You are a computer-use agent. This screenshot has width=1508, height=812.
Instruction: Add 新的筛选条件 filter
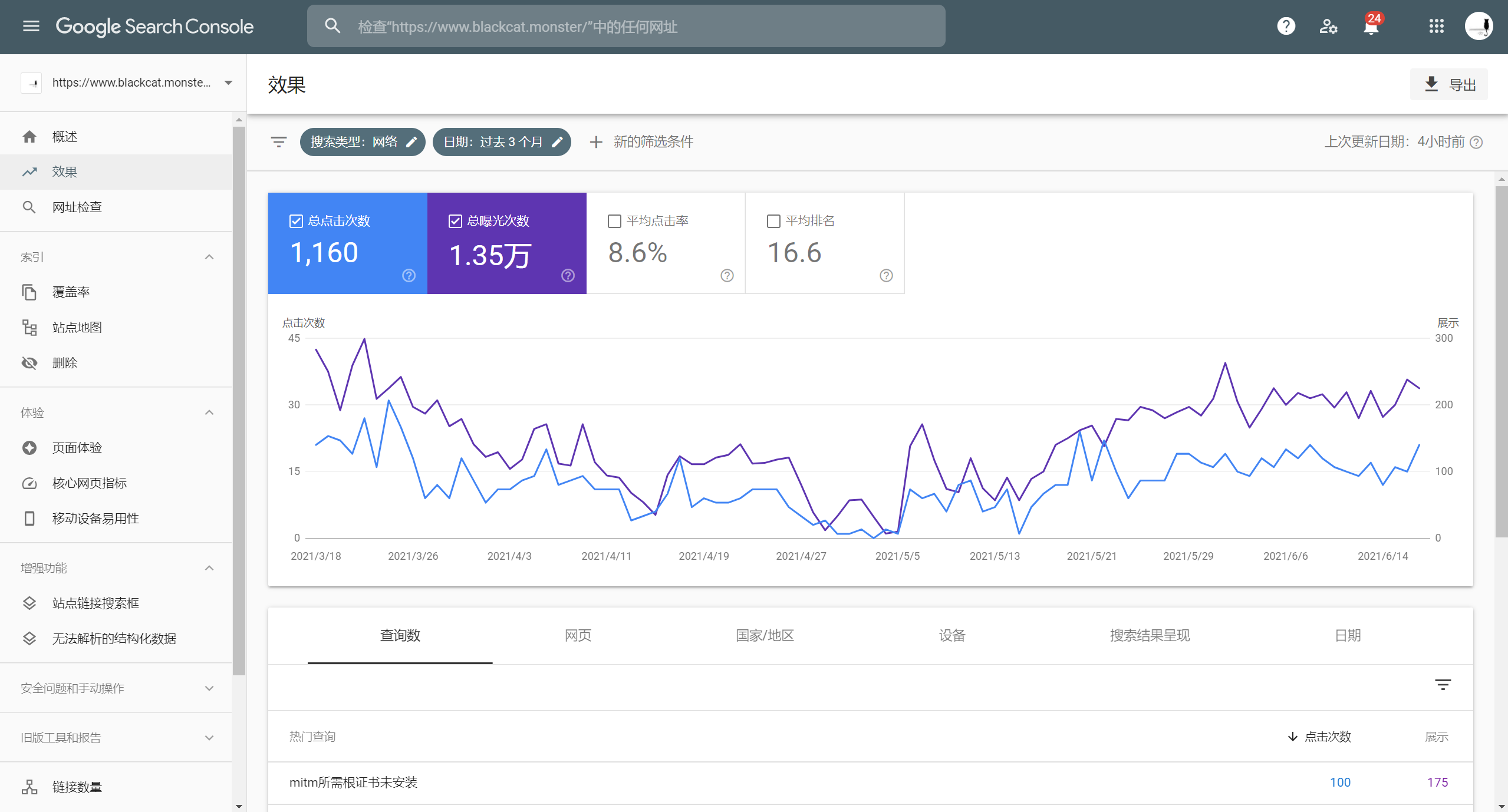pos(641,142)
